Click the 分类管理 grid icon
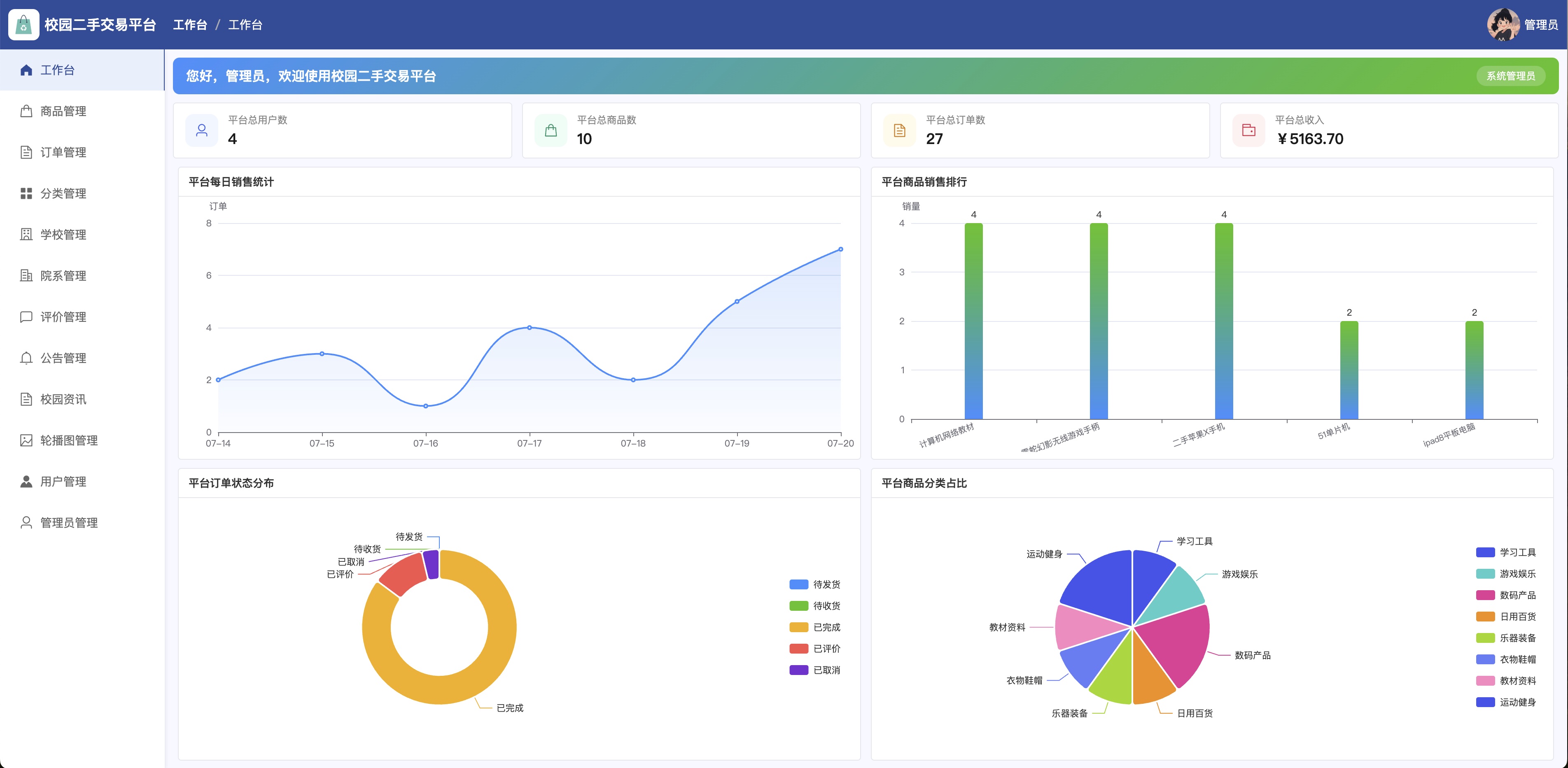 click(26, 193)
